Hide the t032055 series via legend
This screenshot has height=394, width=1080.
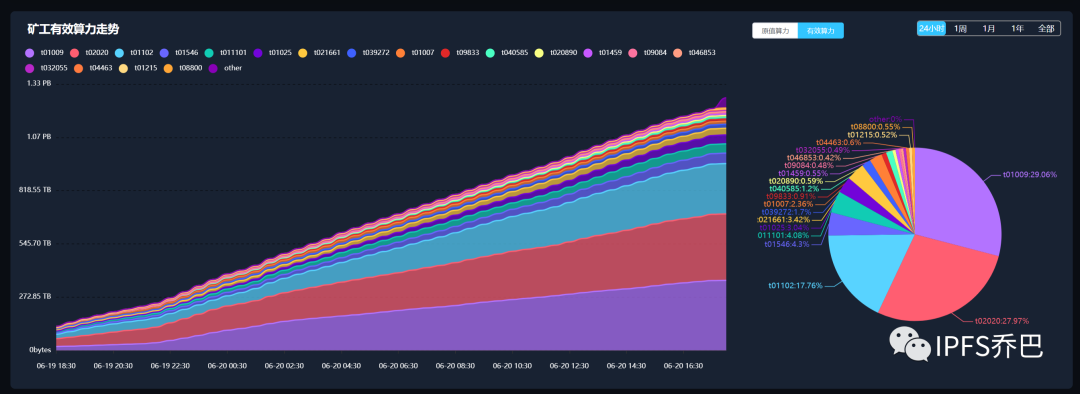tap(46, 68)
